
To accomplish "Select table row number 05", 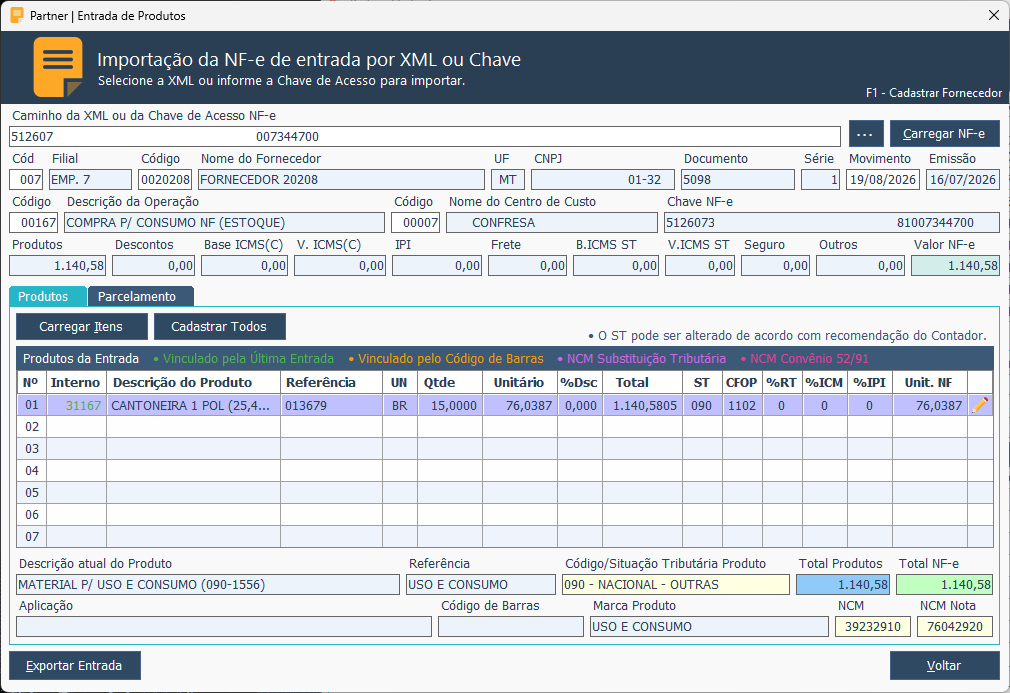I will (504, 493).
